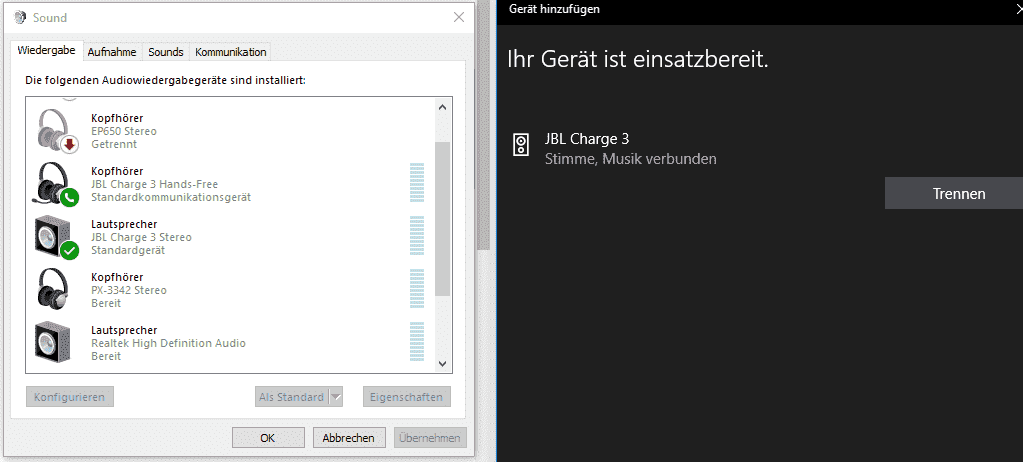Click the level meter of JBL Charge 3 Stereo

click(x=417, y=236)
